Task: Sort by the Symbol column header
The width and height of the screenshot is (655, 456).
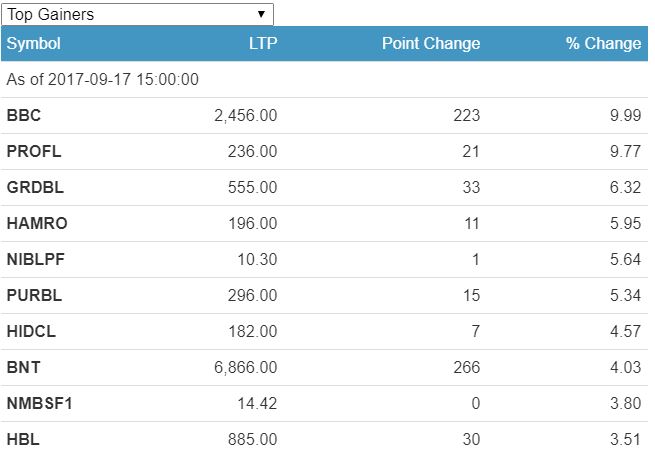Action: 33,43
